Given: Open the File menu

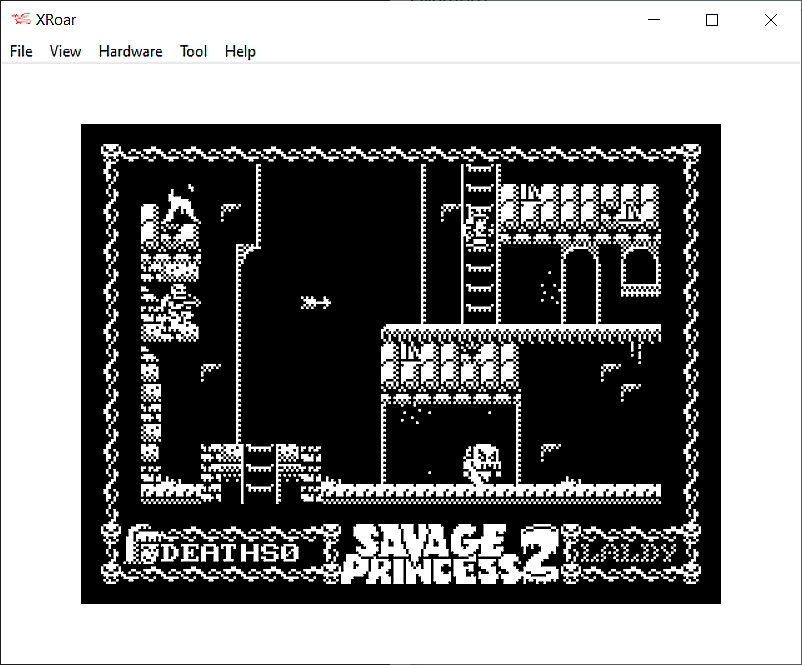Looking at the screenshot, I should [21, 51].
